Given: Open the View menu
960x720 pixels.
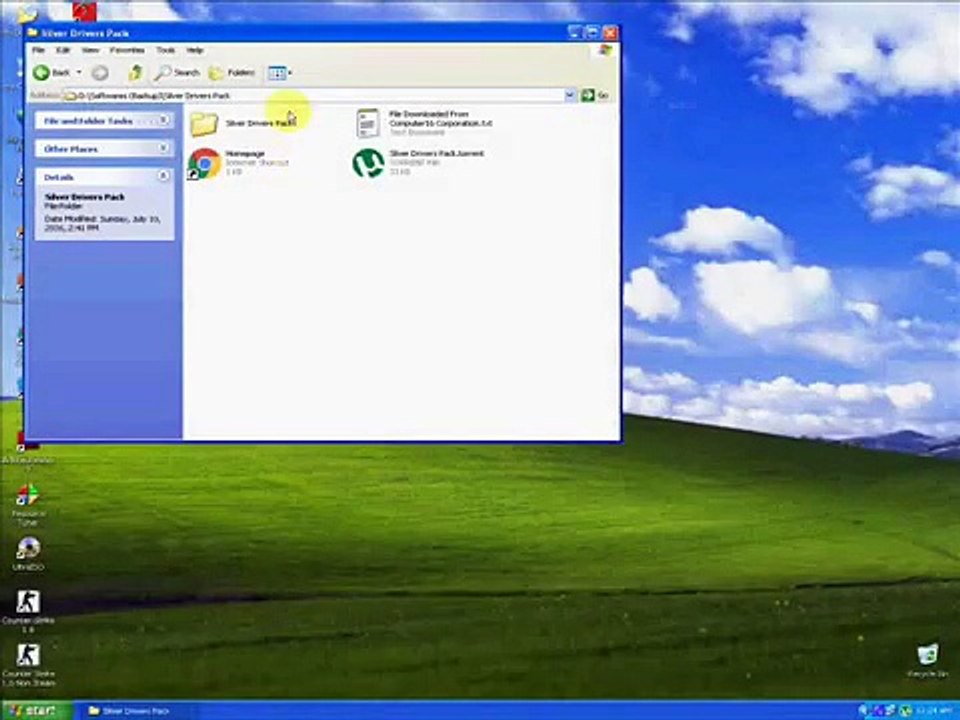Looking at the screenshot, I should 90,50.
